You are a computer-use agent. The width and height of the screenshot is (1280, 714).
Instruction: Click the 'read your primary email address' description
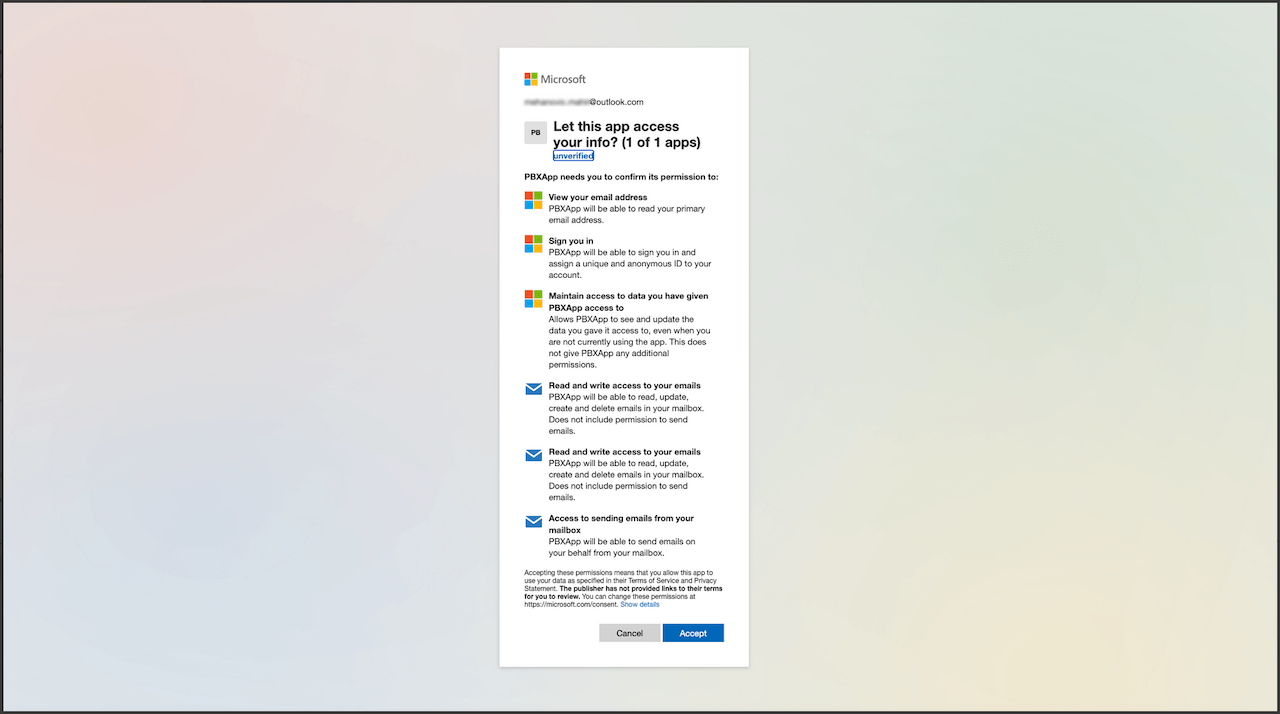(627, 214)
